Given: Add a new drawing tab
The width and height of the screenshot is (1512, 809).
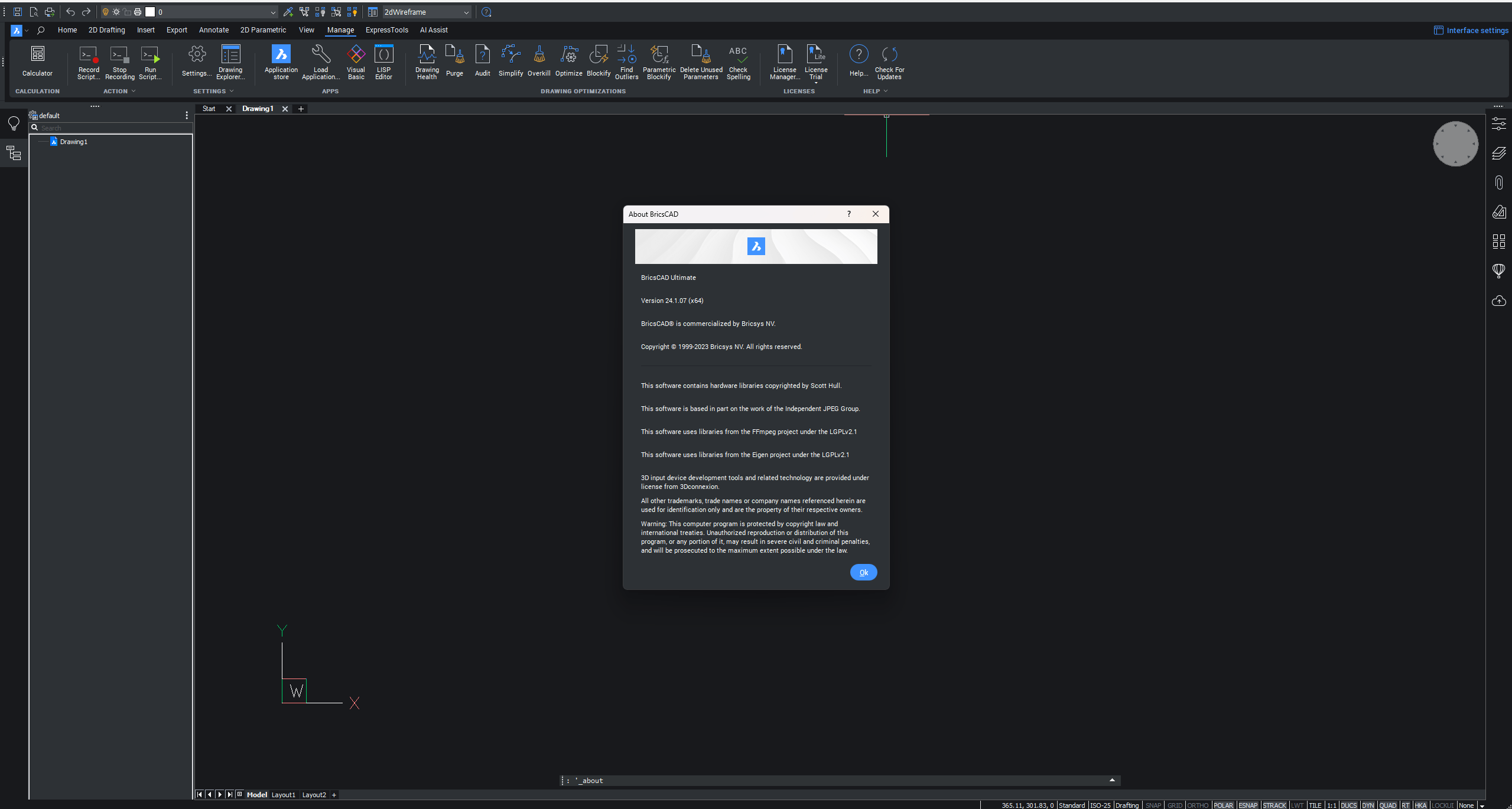Looking at the screenshot, I should click(x=301, y=109).
